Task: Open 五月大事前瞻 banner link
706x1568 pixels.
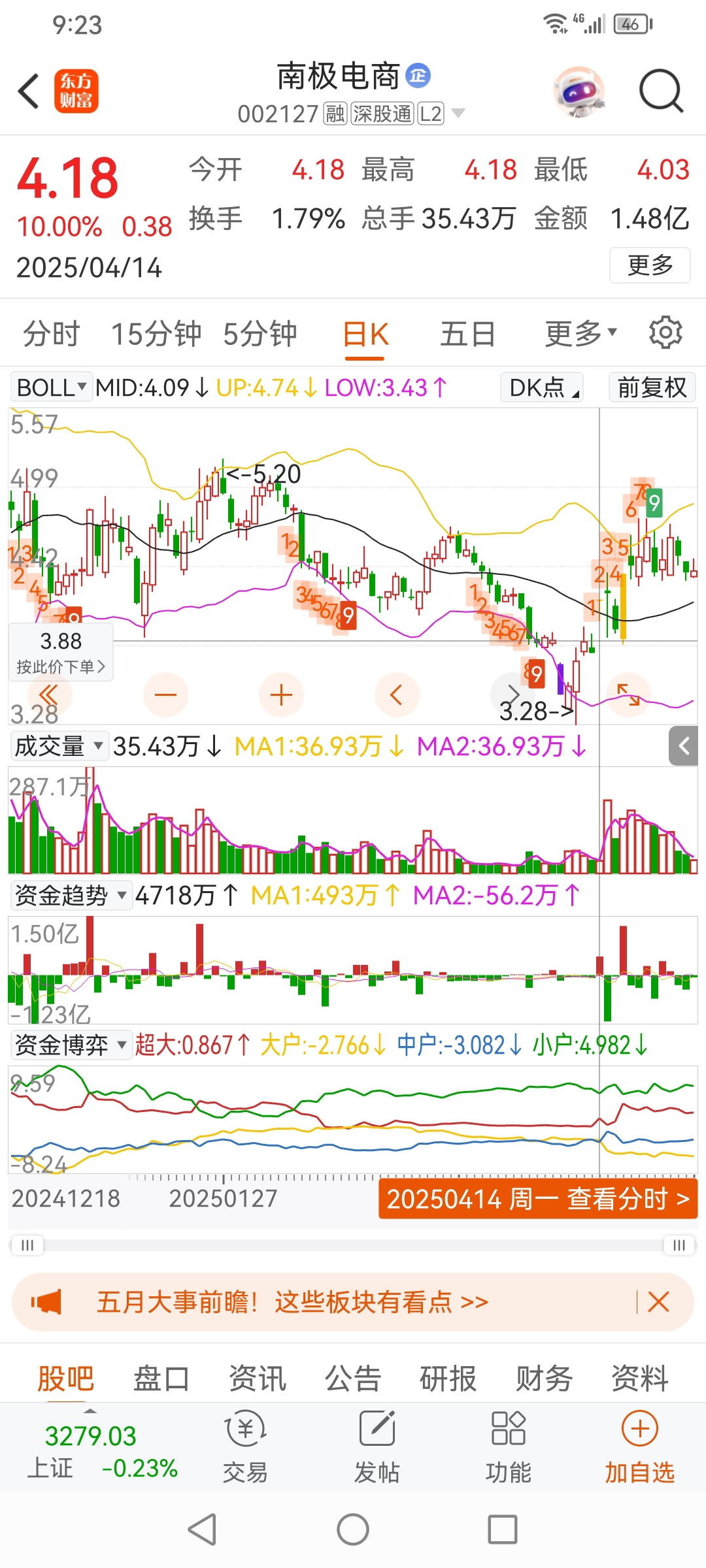Action: (292, 1302)
